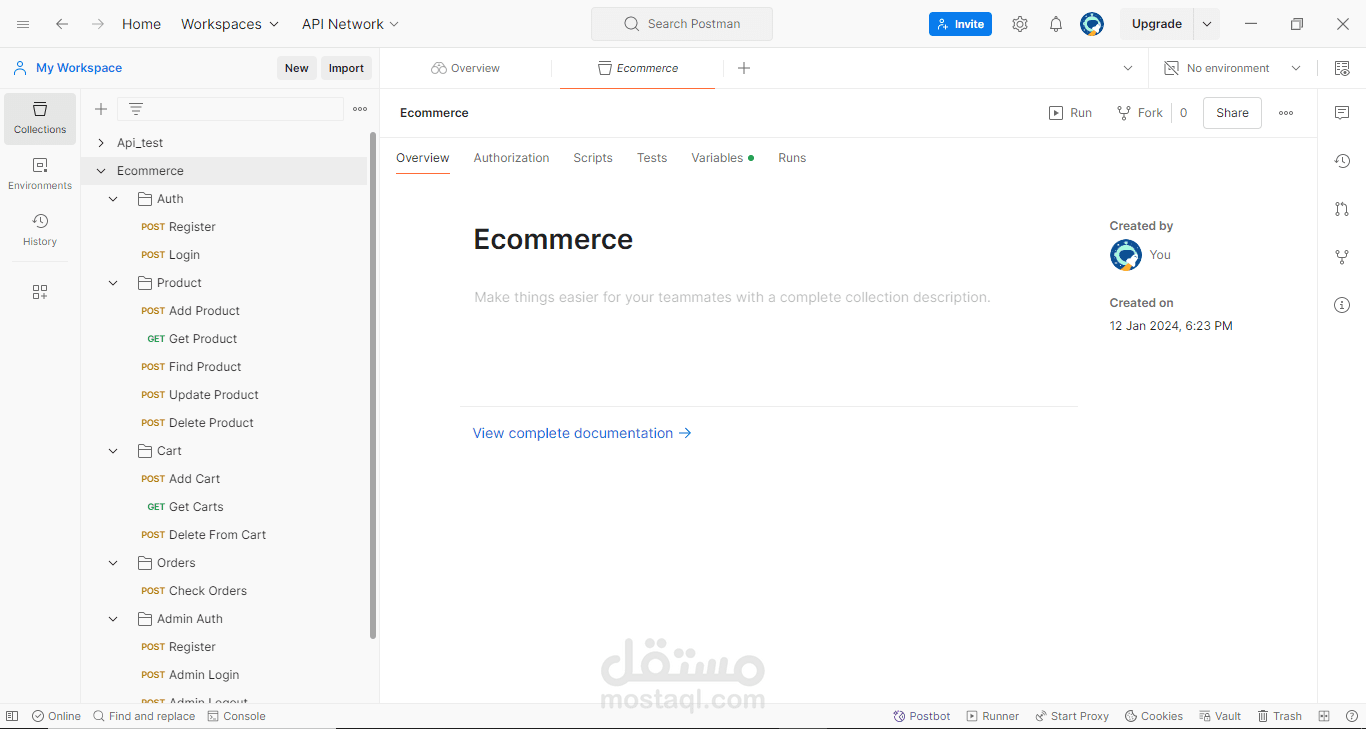Image resolution: width=1366 pixels, height=729 pixels.
Task: Go back with the left arrow
Action: coord(62,24)
